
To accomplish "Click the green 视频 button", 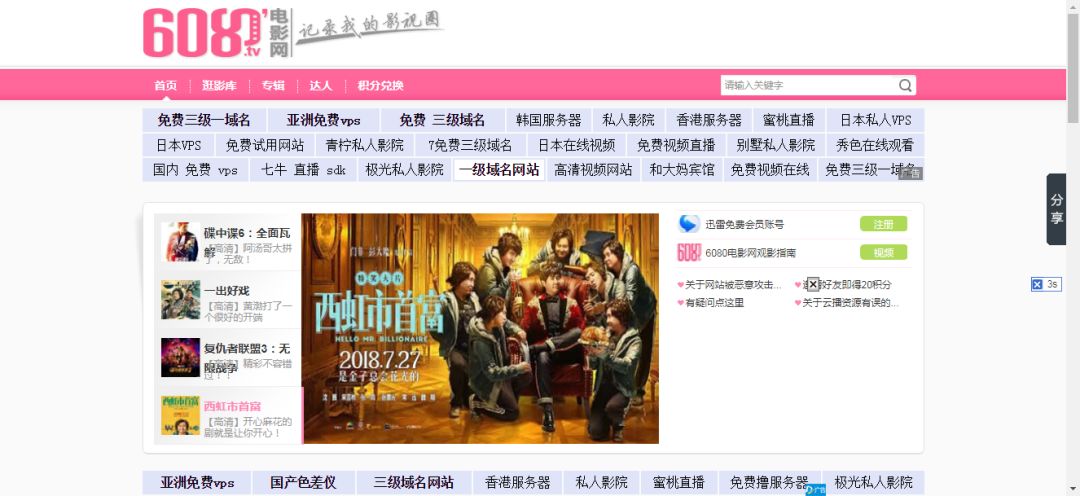I will (883, 253).
